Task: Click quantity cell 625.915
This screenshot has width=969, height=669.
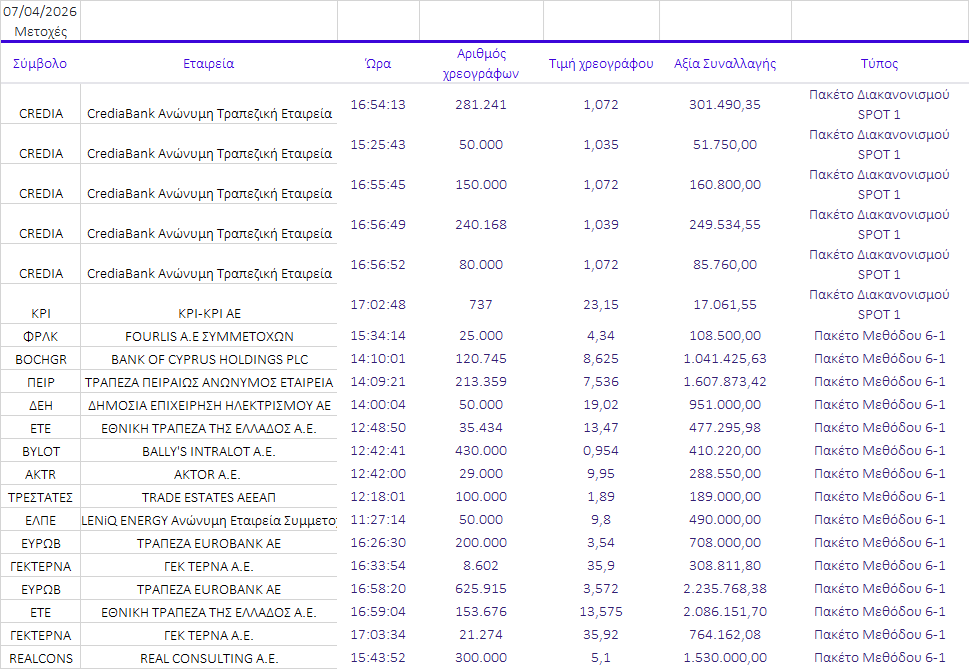Action: tap(481, 589)
